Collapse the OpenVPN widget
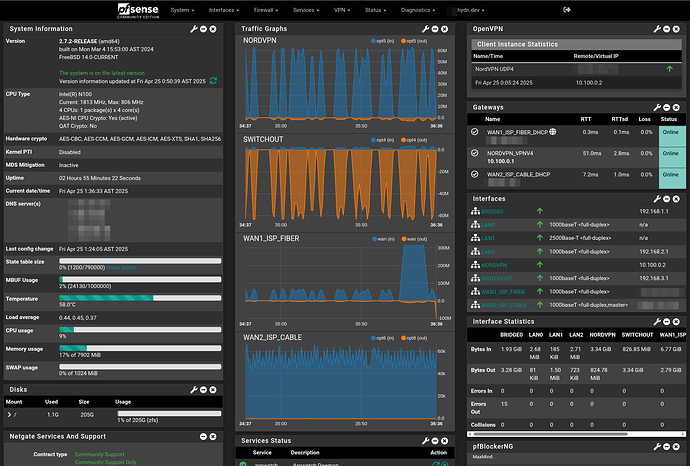 667,29
